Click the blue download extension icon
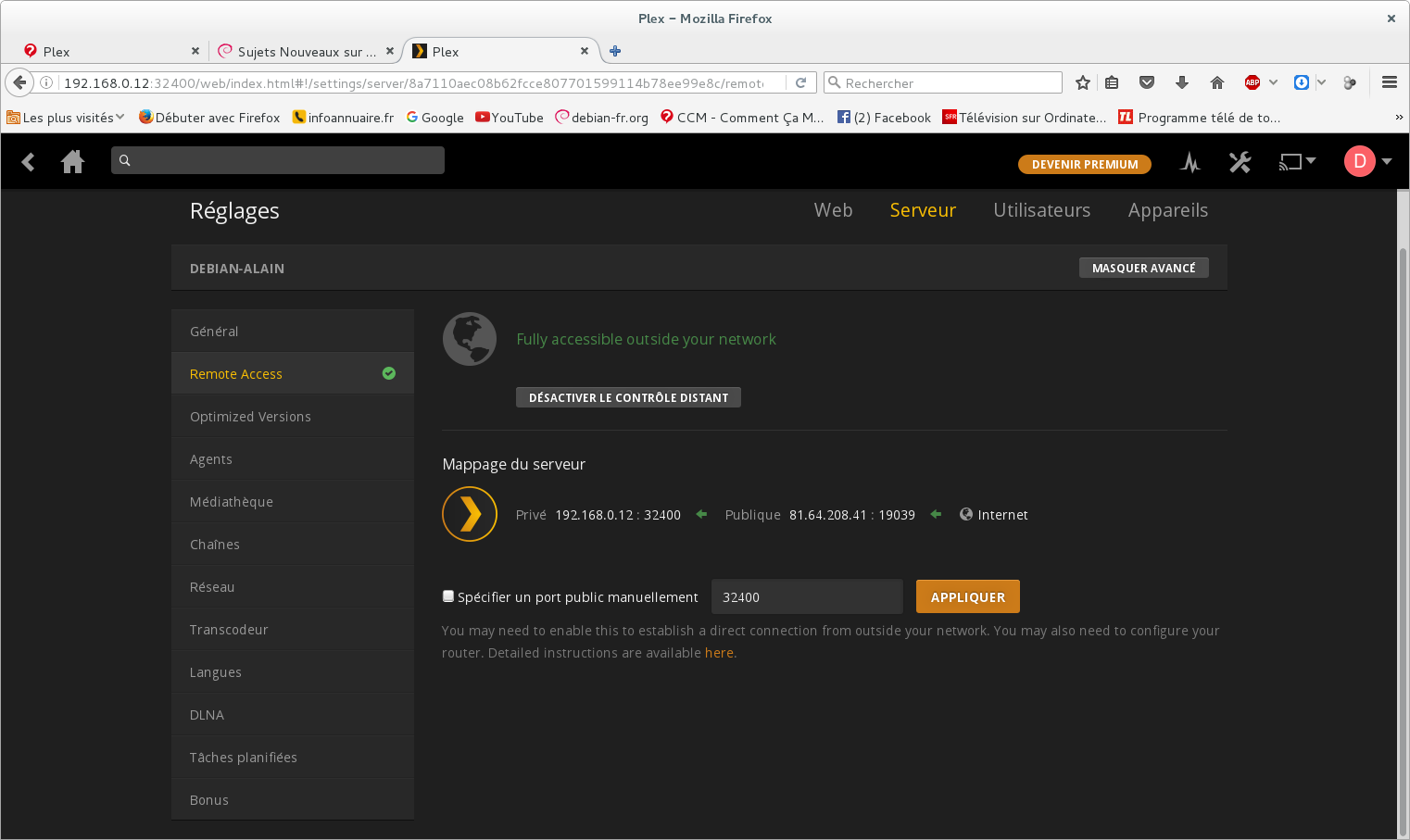The width and height of the screenshot is (1410, 840). 1302,82
